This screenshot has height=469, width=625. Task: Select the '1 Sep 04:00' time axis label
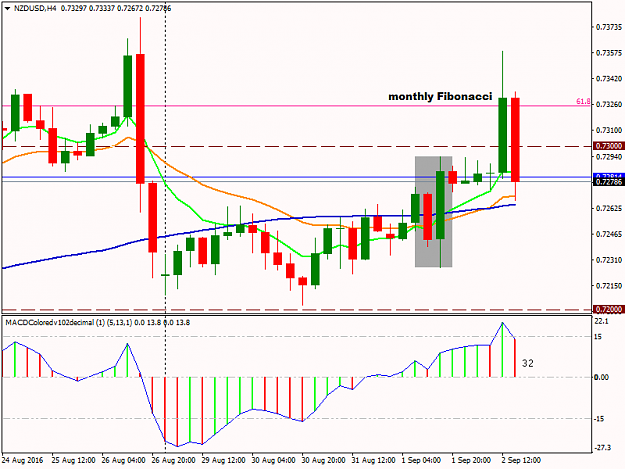point(421,460)
